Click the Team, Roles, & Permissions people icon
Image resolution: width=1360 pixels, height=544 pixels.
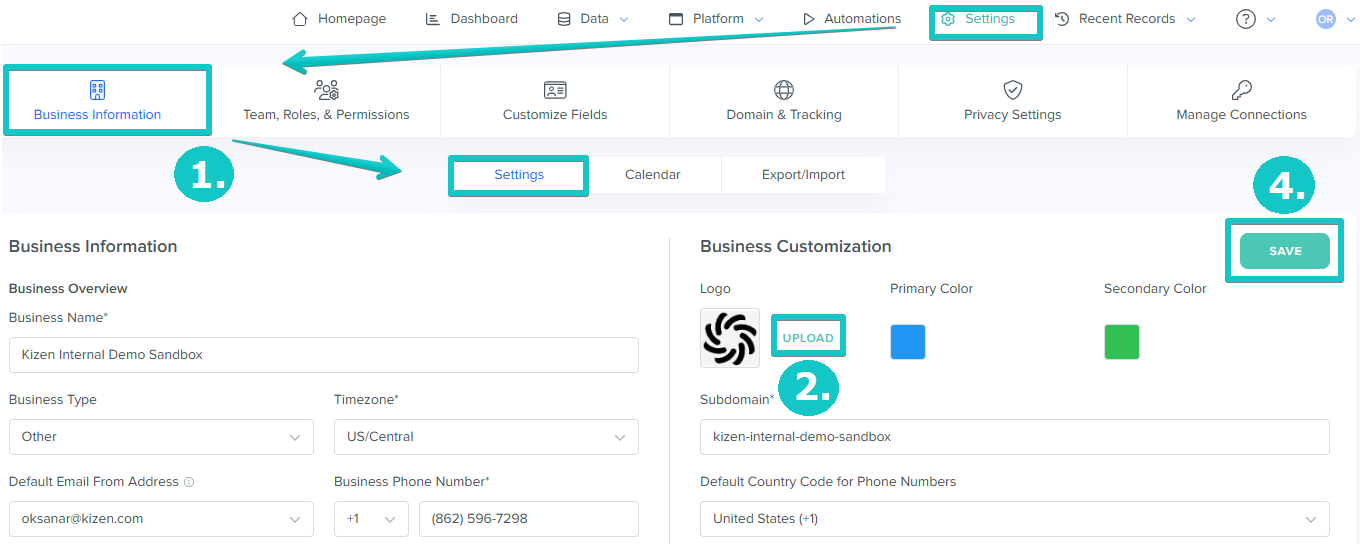[326, 90]
